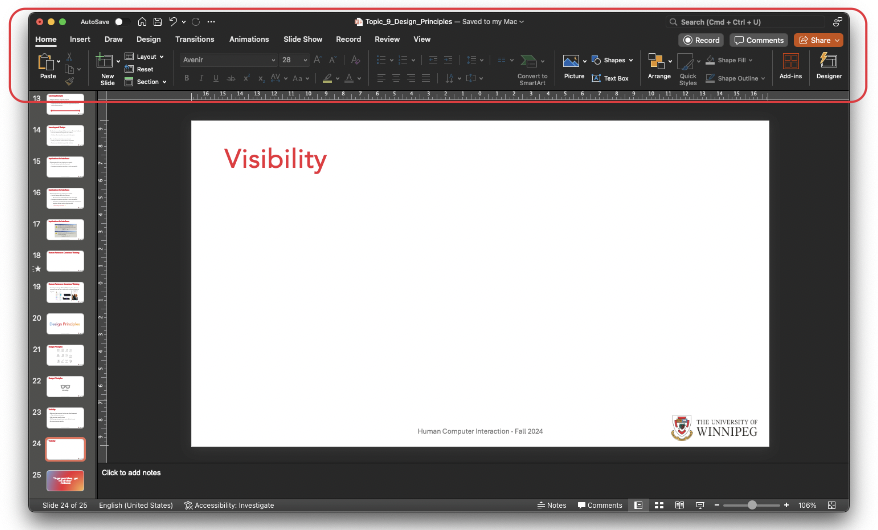Click the Arrange icon
878x530 pixels.
656,62
